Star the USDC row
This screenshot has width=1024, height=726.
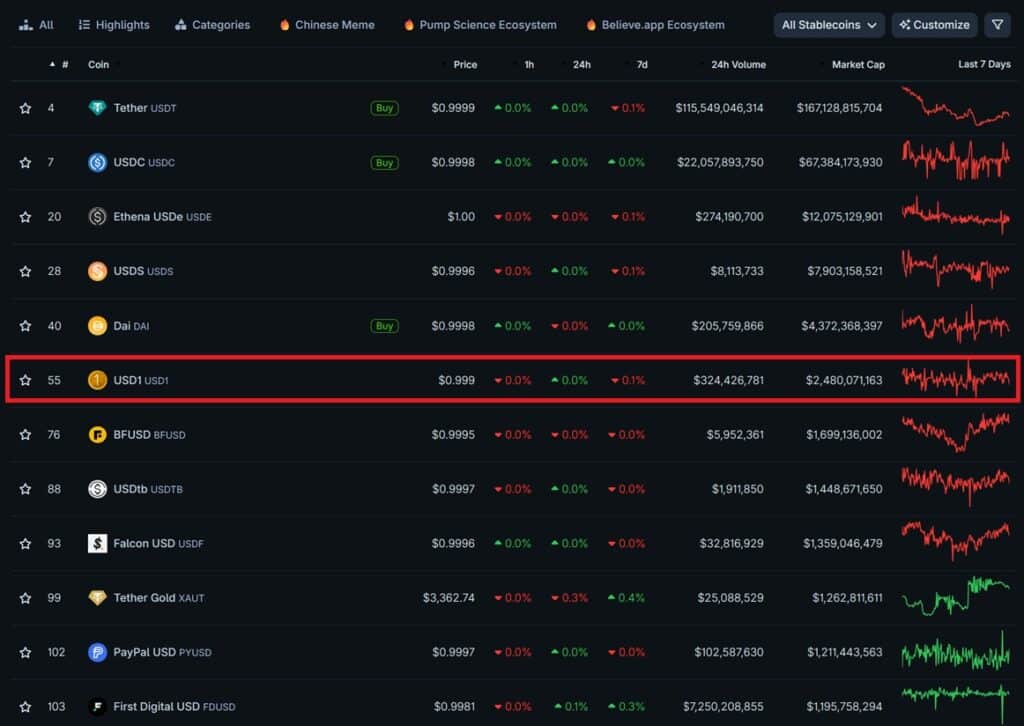[25, 163]
